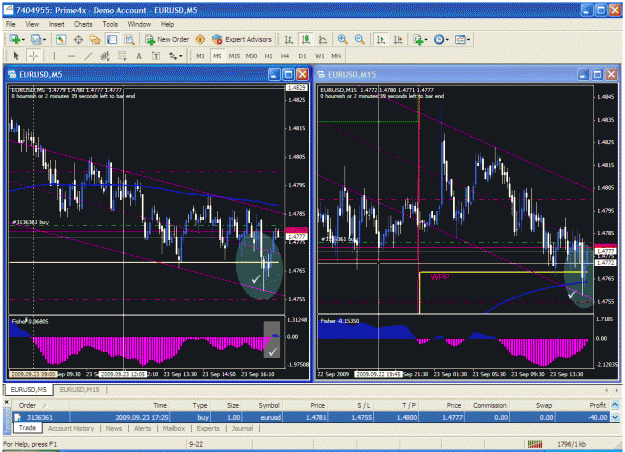Select the arrow cursor tool

(x=16, y=56)
